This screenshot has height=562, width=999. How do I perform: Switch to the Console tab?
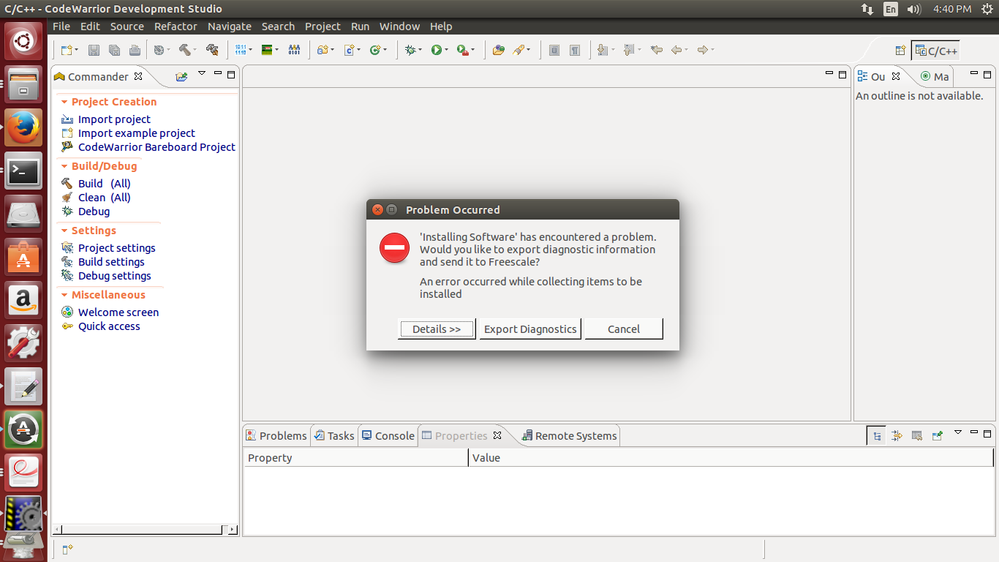[x=388, y=436]
